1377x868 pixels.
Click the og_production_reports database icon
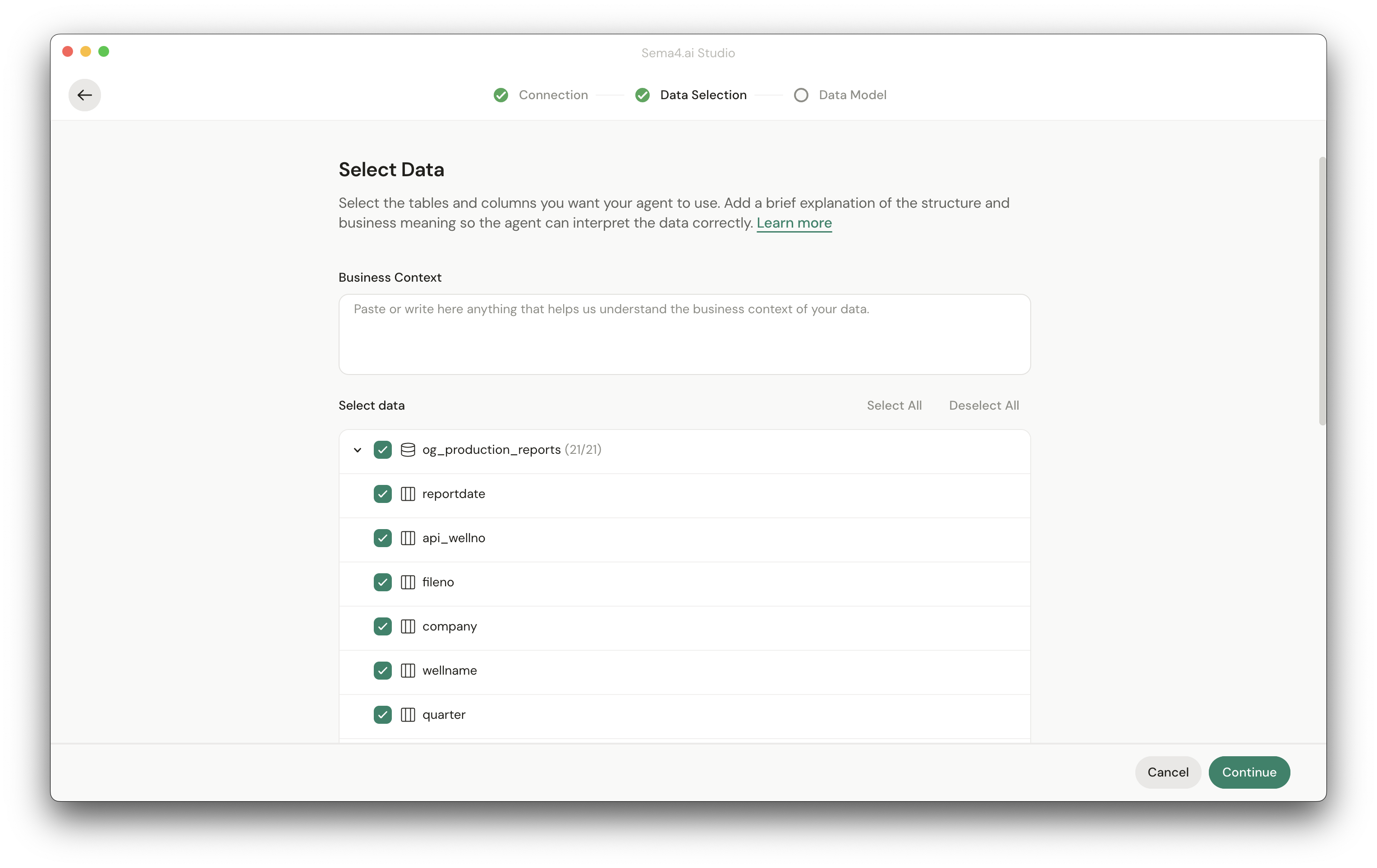[408, 450]
